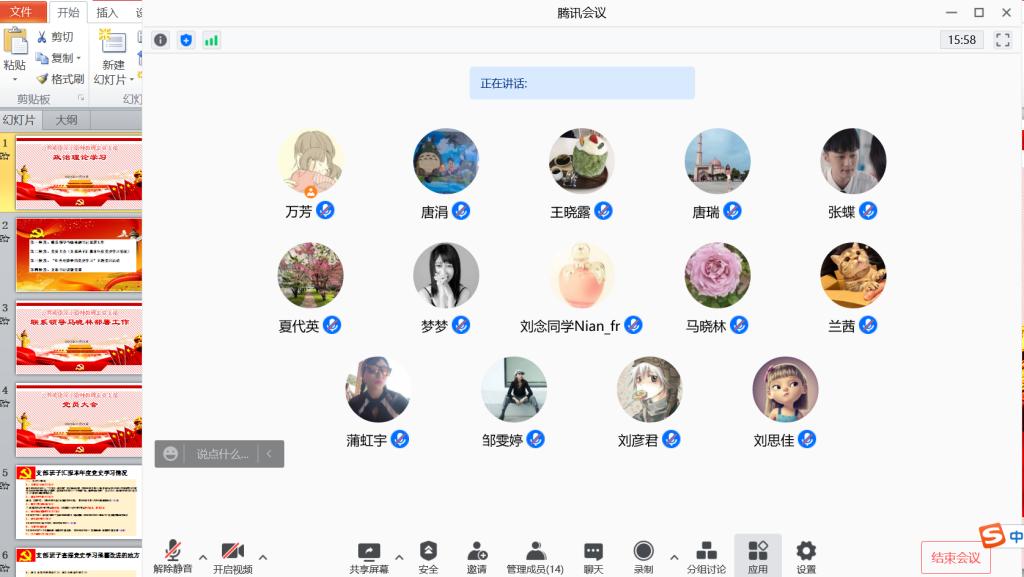Viewport: 1024px width, 577px height.
Task: Check the green network signal icon
Action: coord(211,40)
